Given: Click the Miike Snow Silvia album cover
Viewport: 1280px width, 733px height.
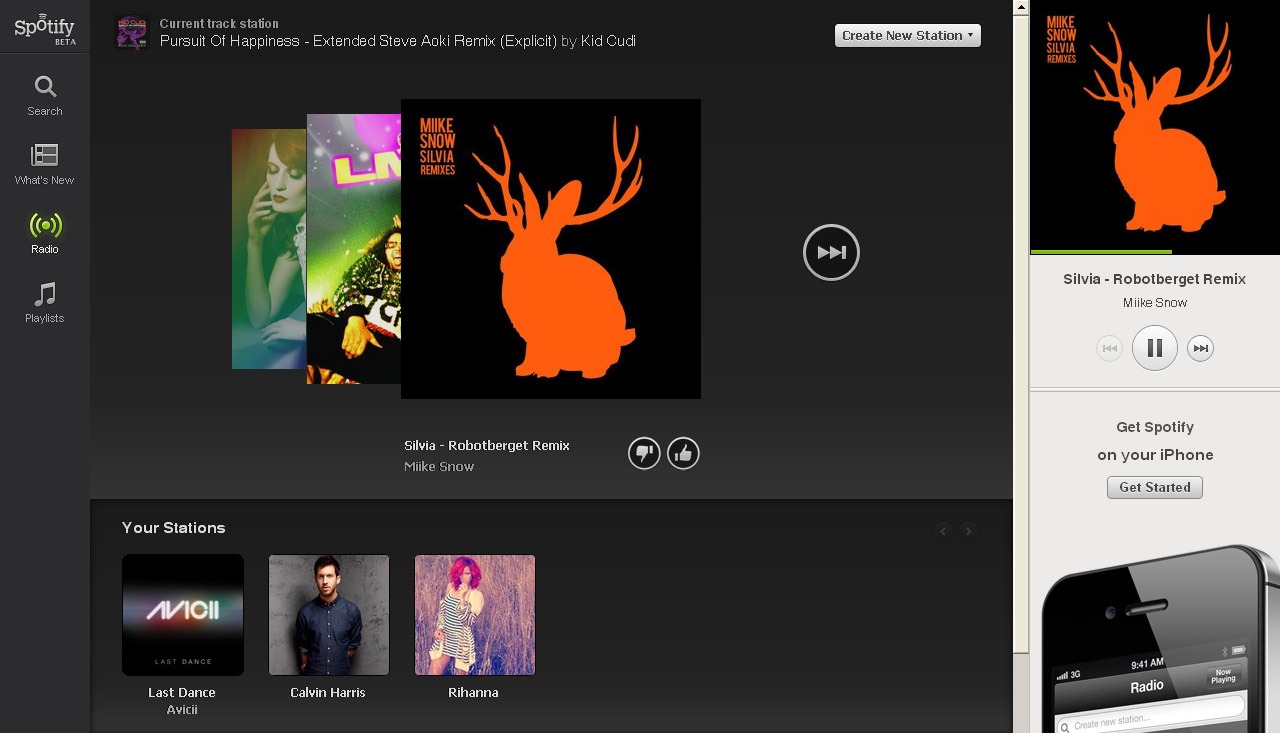Looking at the screenshot, I should [551, 249].
